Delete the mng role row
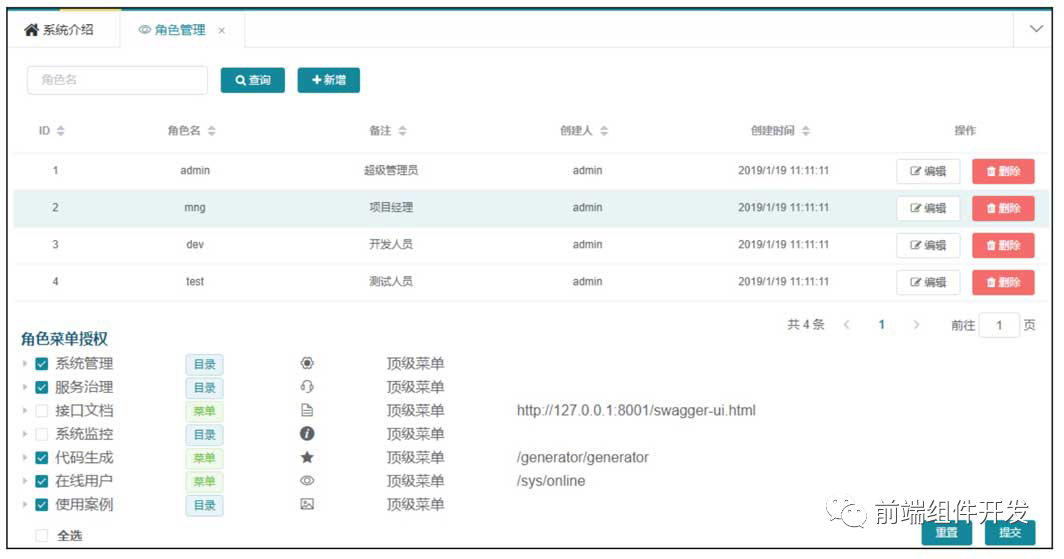Screen dimensions: 1064x559 [1003, 208]
